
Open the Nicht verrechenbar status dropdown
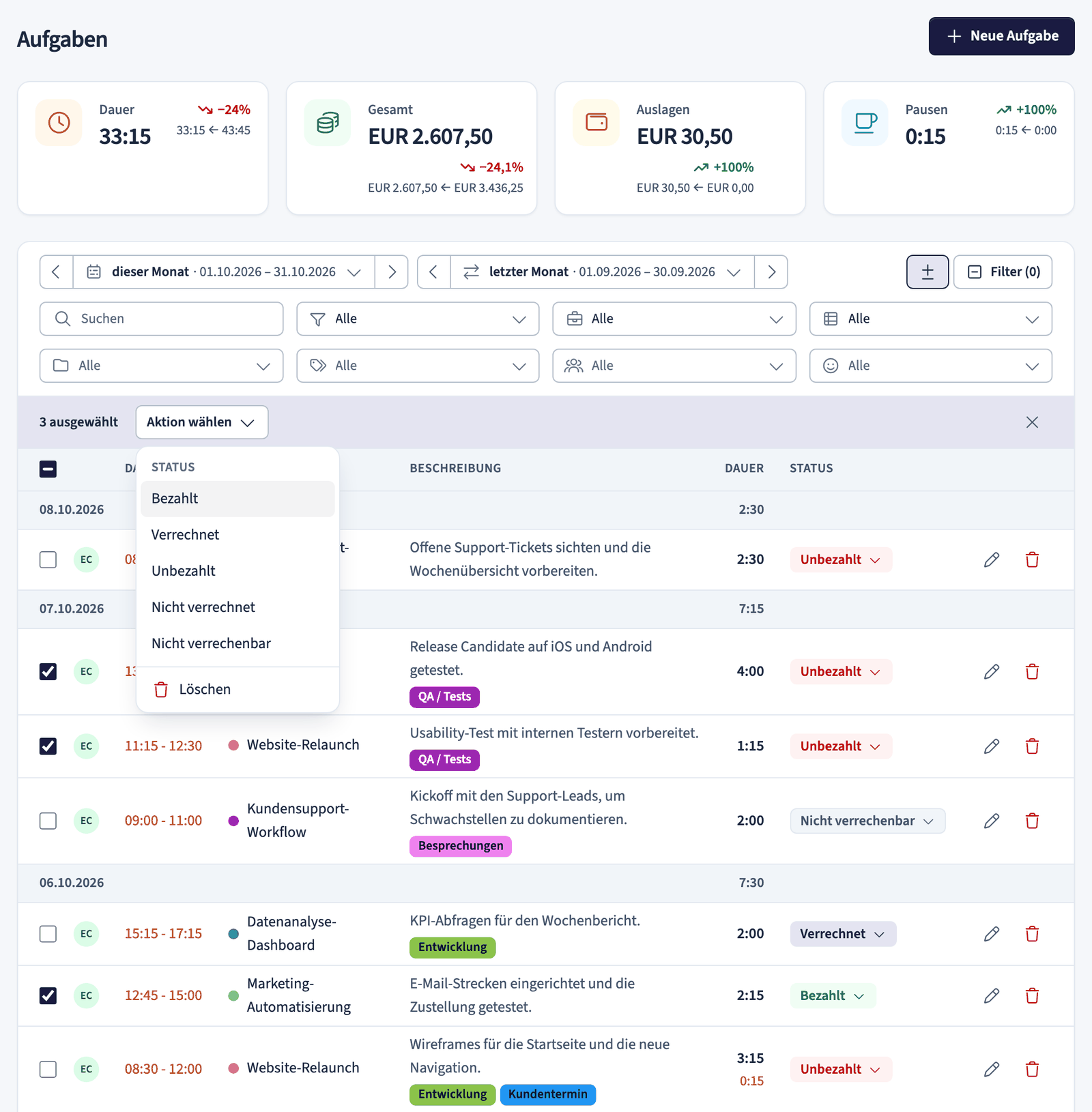867,821
